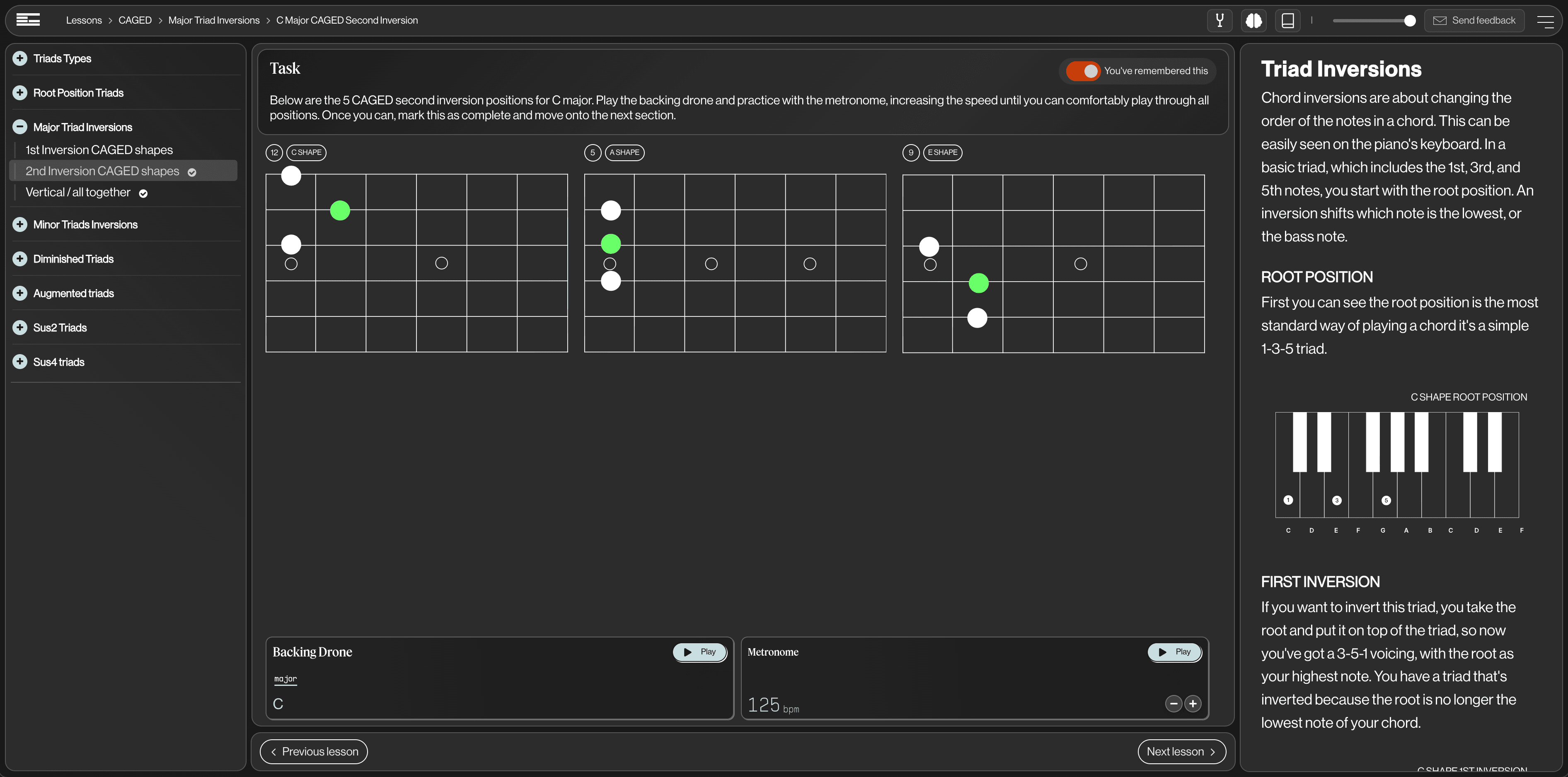Click the piano key marked 1 (C)
The width and height of the screenshot is (1568, 777).
click(1288, 499)
